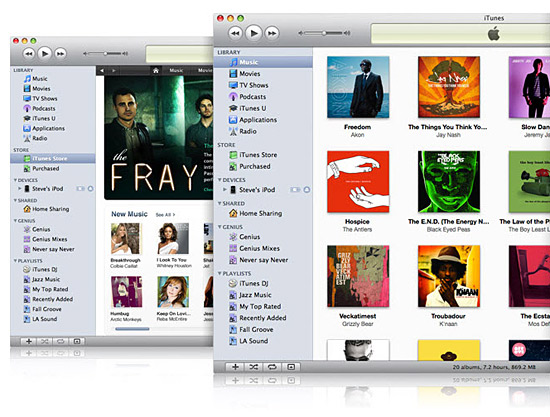The image size is (550, 417).
Task: Adjust volume slider in back iTunes window
Action: coord(105,54)
